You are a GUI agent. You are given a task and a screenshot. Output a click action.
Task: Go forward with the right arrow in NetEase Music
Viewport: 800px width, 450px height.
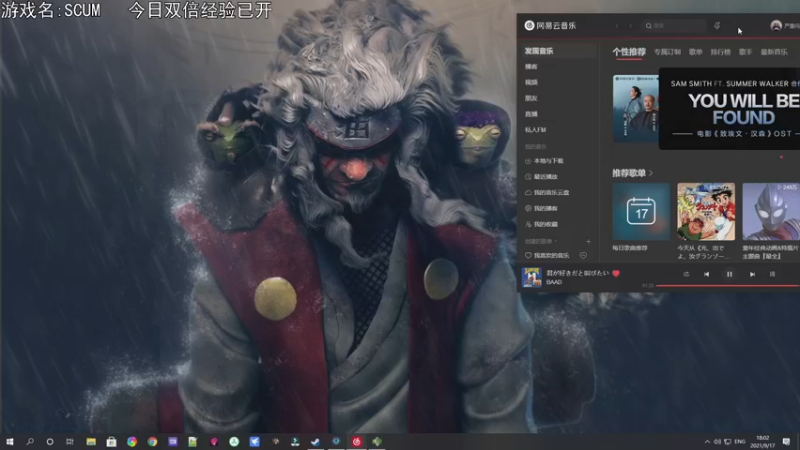[x=630, y=26]
